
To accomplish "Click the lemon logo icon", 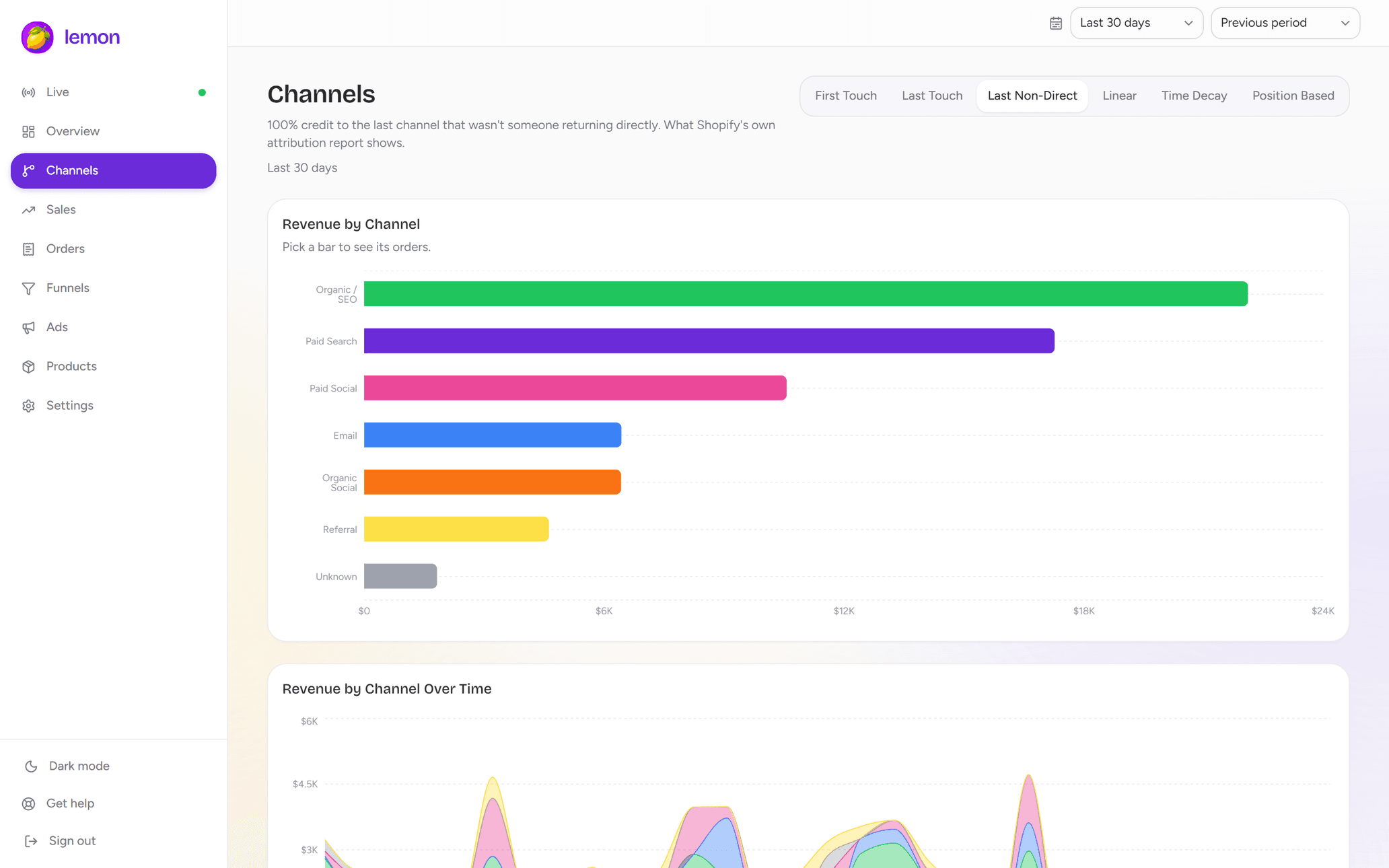I will (37, 37).
